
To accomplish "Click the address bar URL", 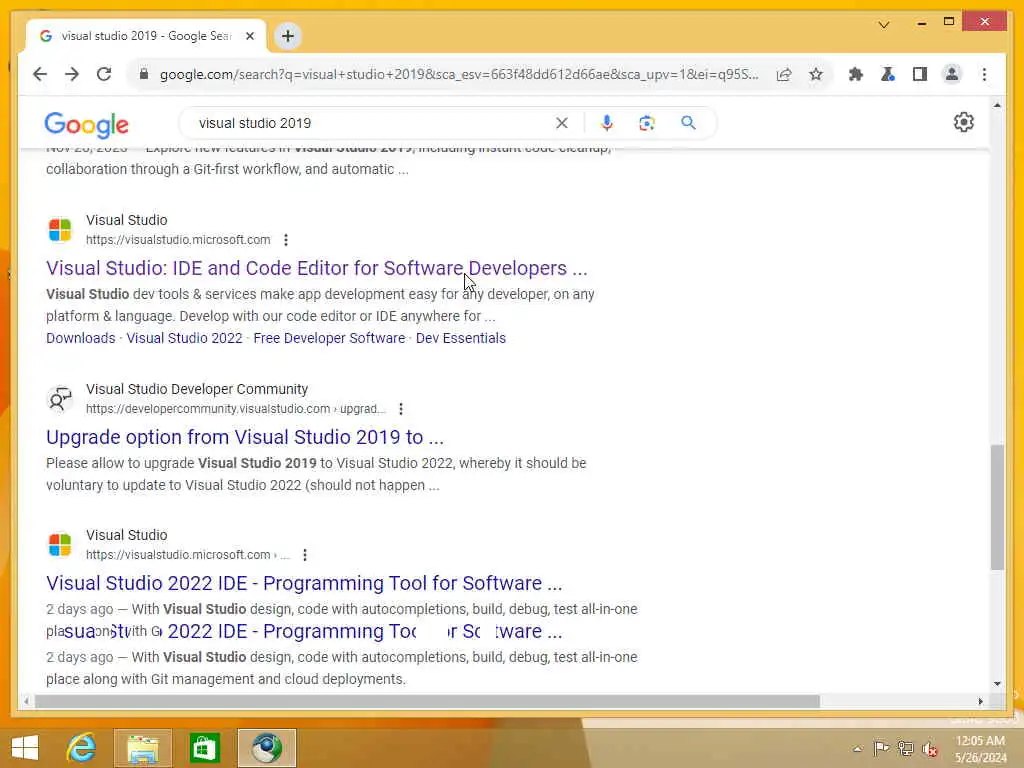I will tap(459, 74).
